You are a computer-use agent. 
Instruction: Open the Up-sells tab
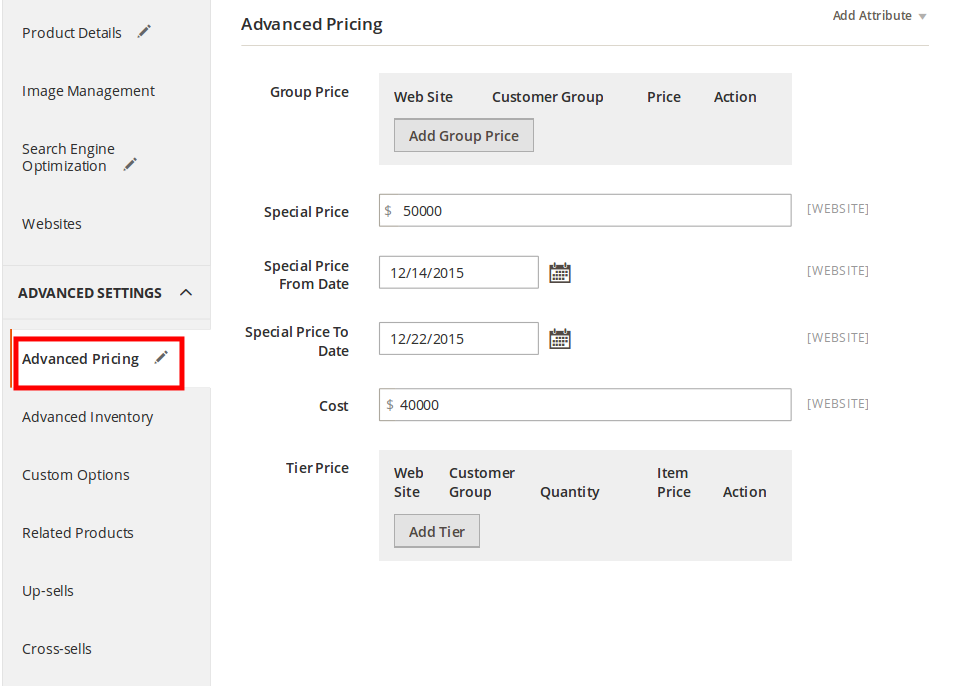point(48,591)
